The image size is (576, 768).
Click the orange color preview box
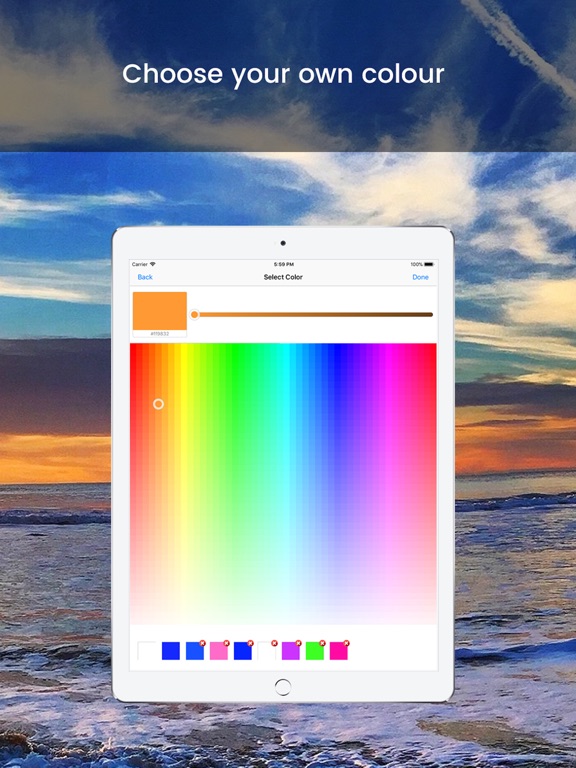160,311
